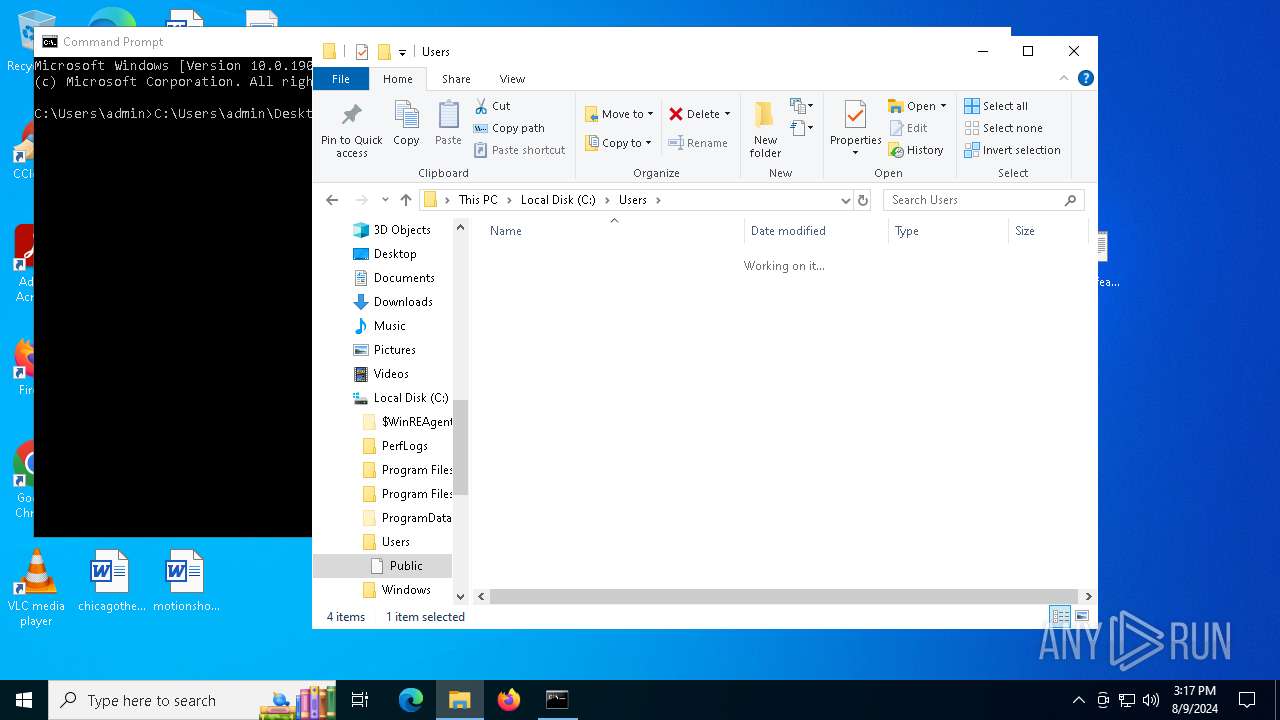Open recent locations dropdown arrow
Viewport: 1280px width, 720px height.
click(x=385, y=200)
